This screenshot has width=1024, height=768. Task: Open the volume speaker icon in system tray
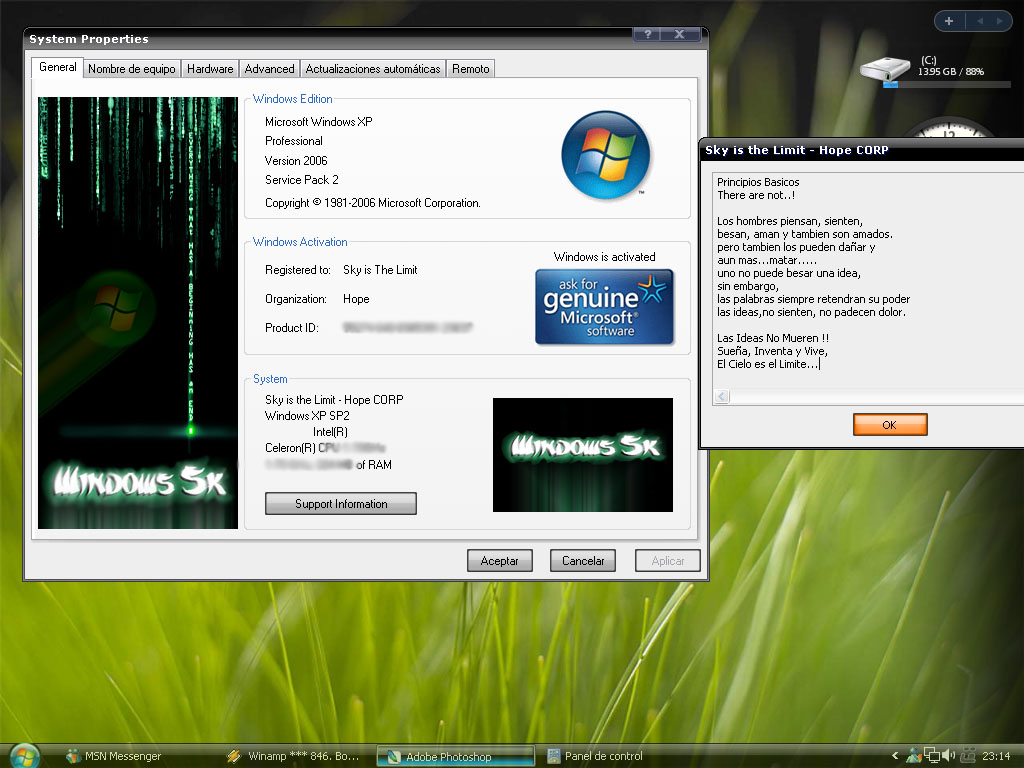point(946,754)
